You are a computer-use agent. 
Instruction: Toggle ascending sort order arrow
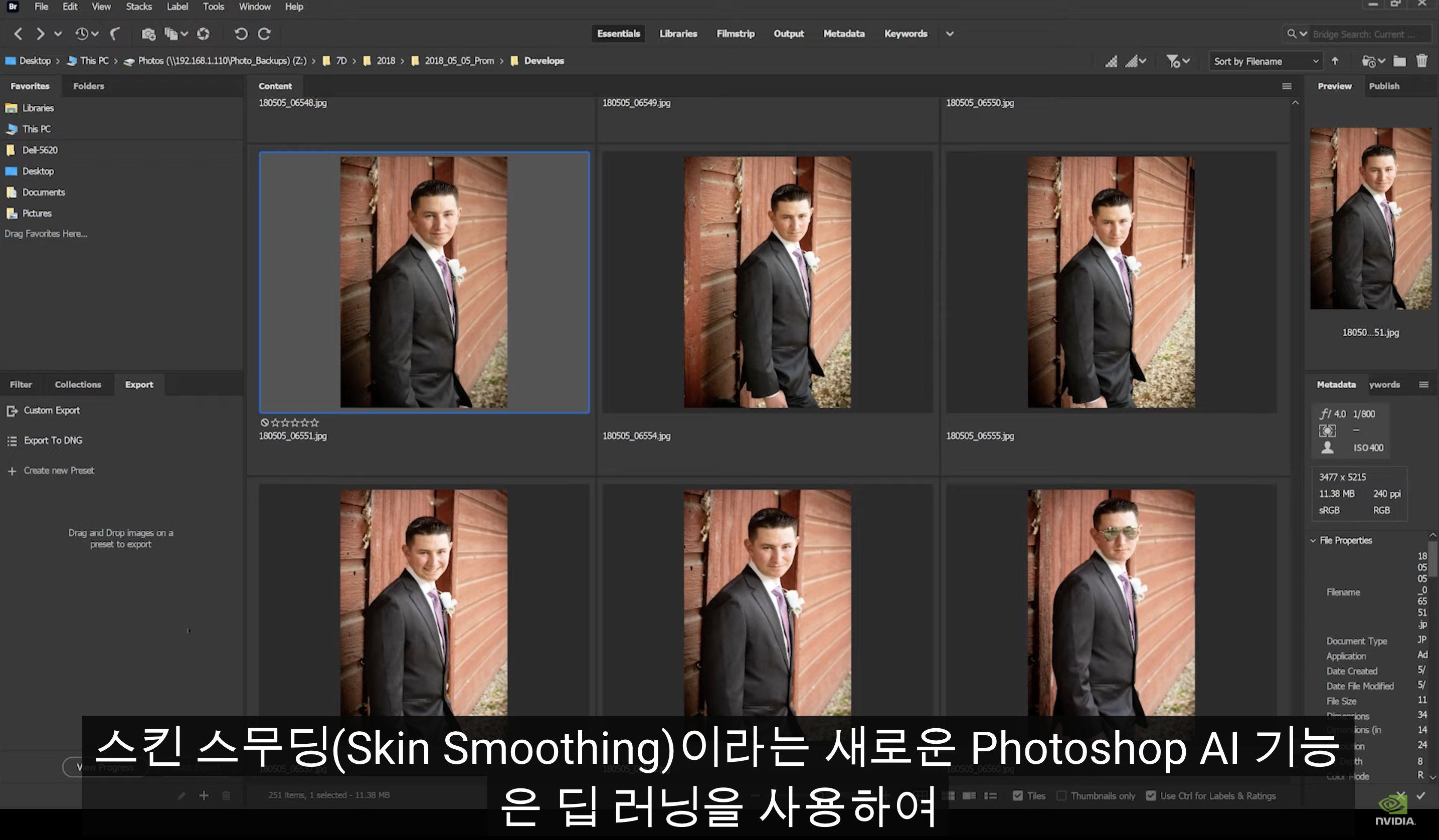point(1335,61)
